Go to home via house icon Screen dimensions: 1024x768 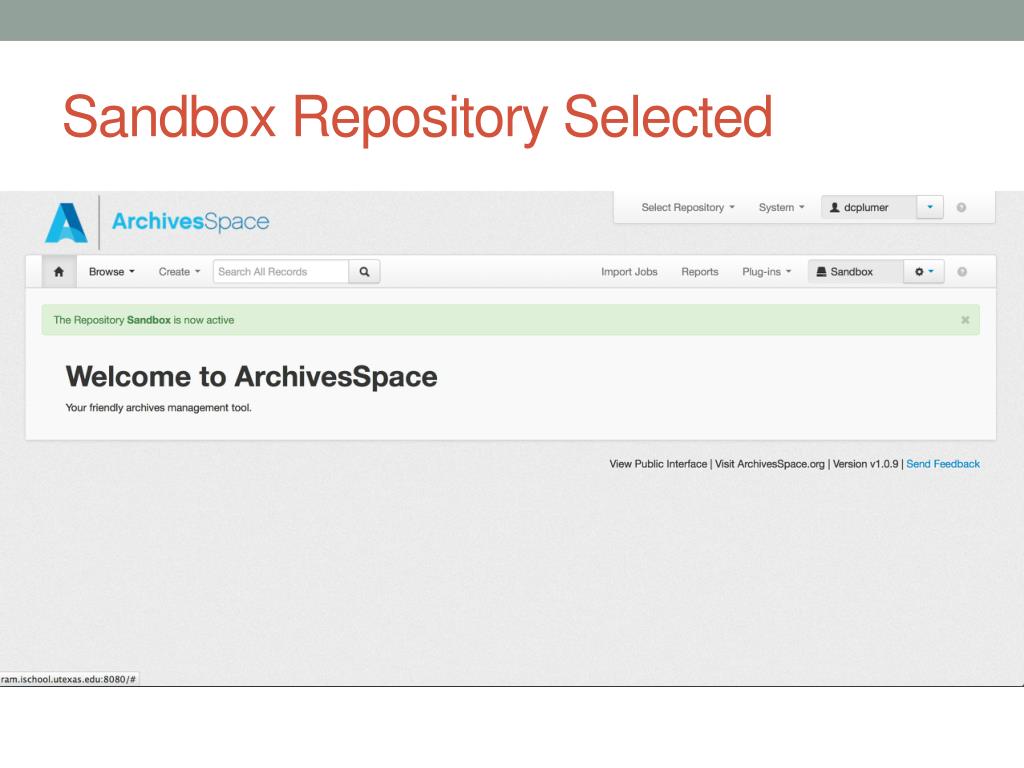pos(59,272)
